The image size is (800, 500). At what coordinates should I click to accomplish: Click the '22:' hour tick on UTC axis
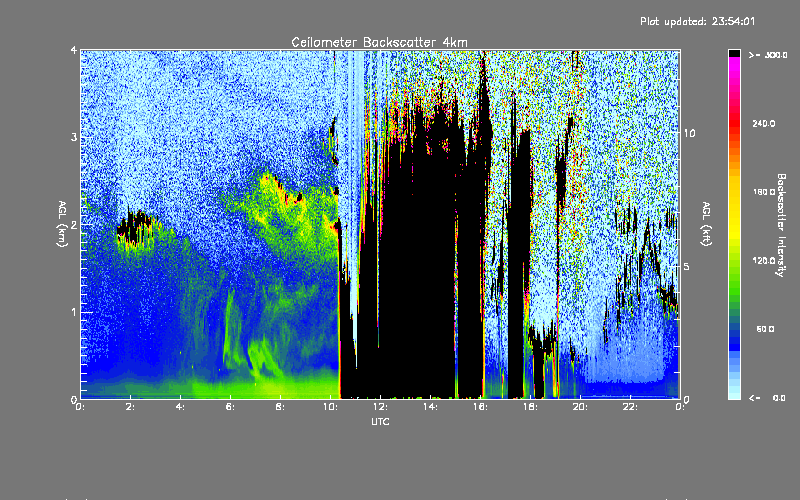[630, 407]
